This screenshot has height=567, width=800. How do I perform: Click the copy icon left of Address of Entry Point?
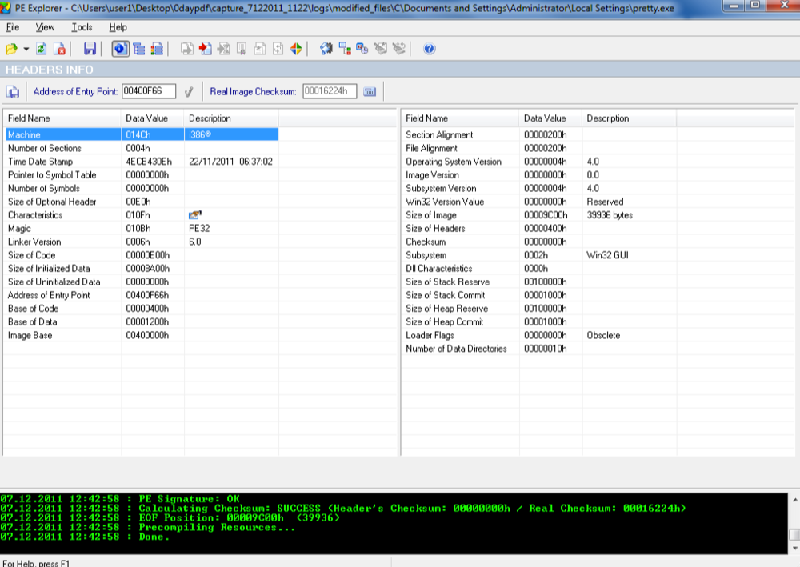(14, 91)
